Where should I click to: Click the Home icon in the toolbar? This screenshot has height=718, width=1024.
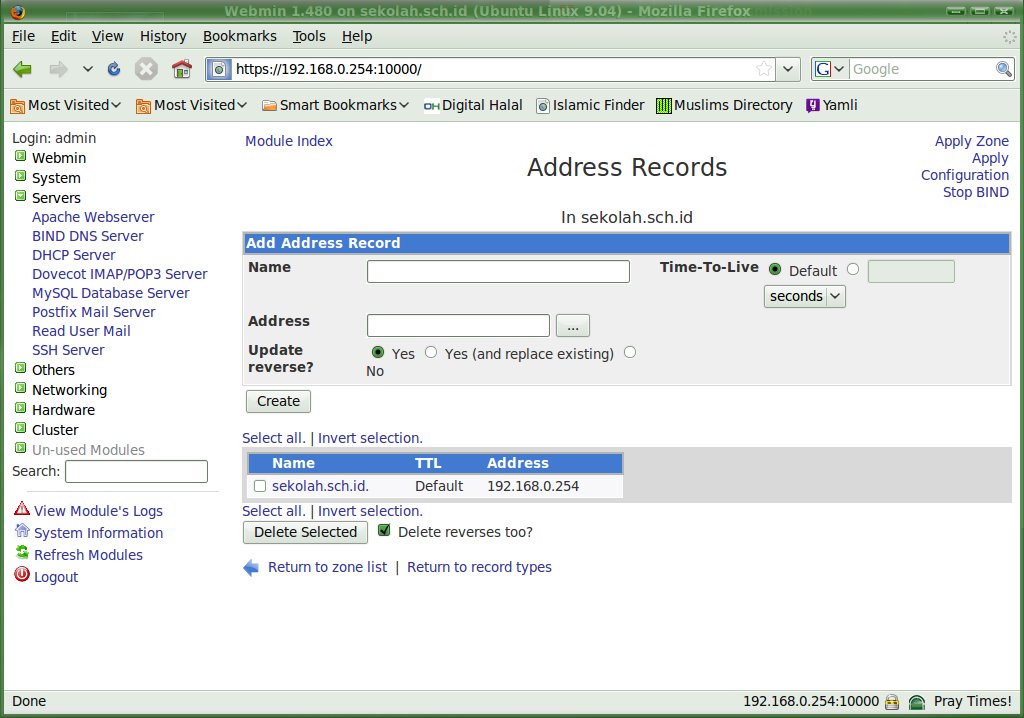point(181,69)
